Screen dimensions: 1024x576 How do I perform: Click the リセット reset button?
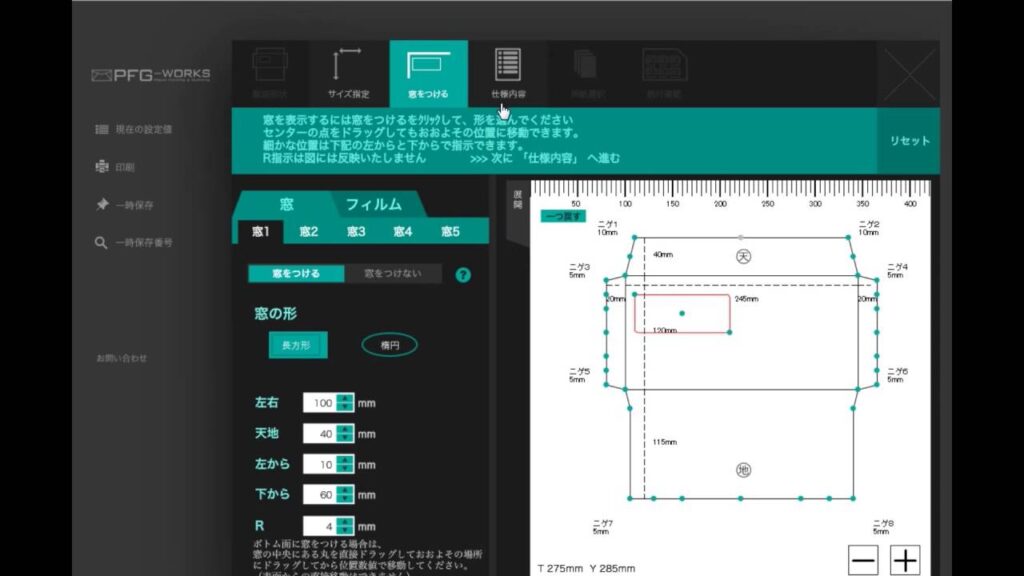click(909, 141)
